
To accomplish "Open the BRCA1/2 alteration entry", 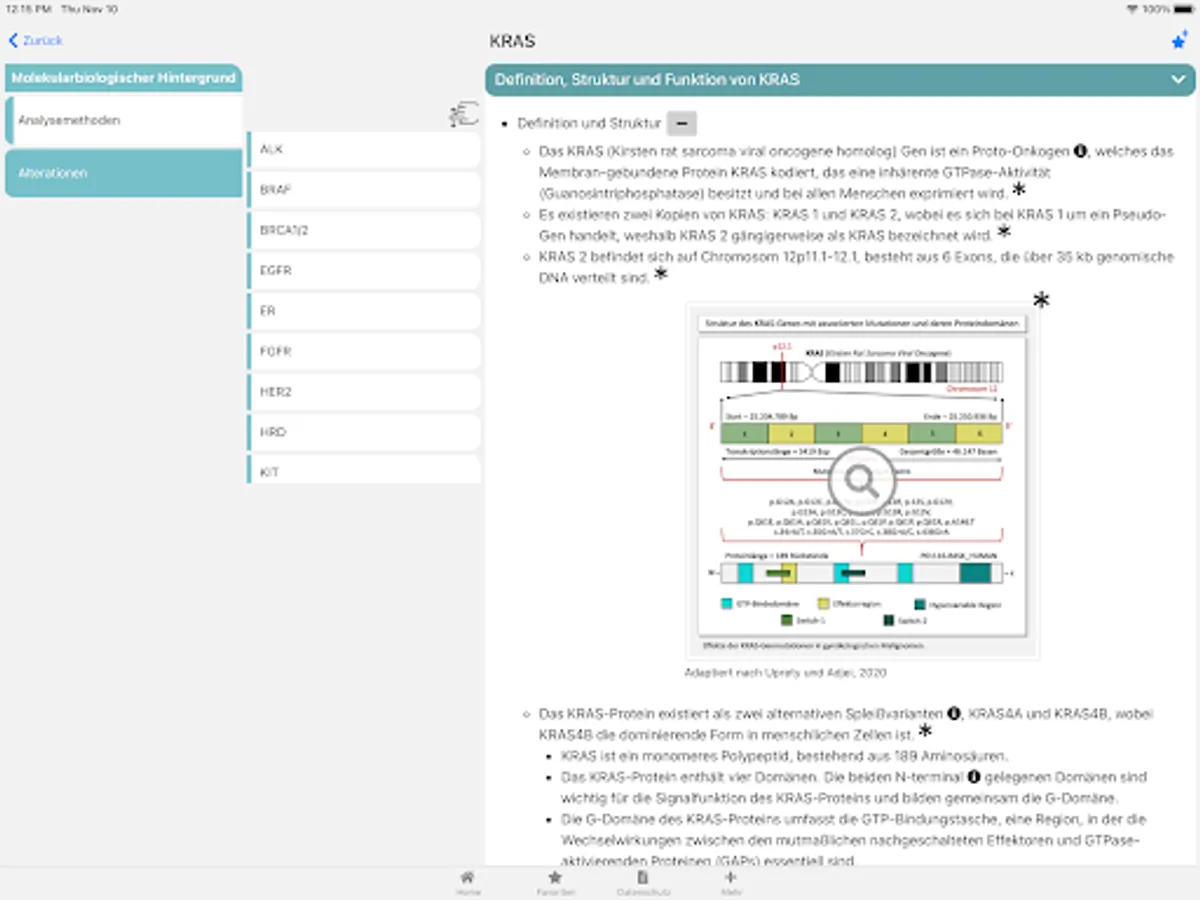I will click(364, 230).
